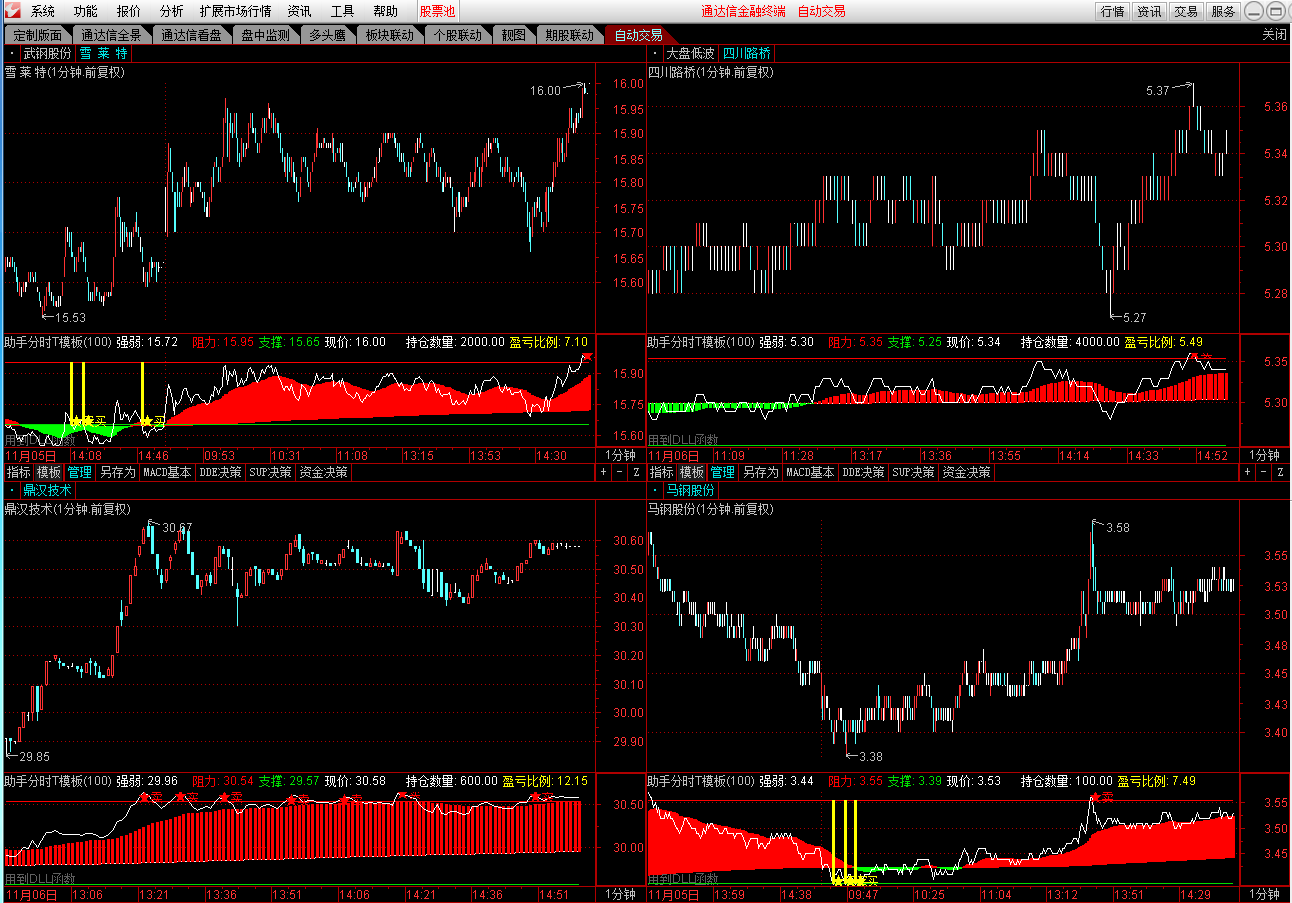1292x903 pixels.
Task: Click the red sell star marker on 马钢股份 indicator
Action: point(1095,797)
